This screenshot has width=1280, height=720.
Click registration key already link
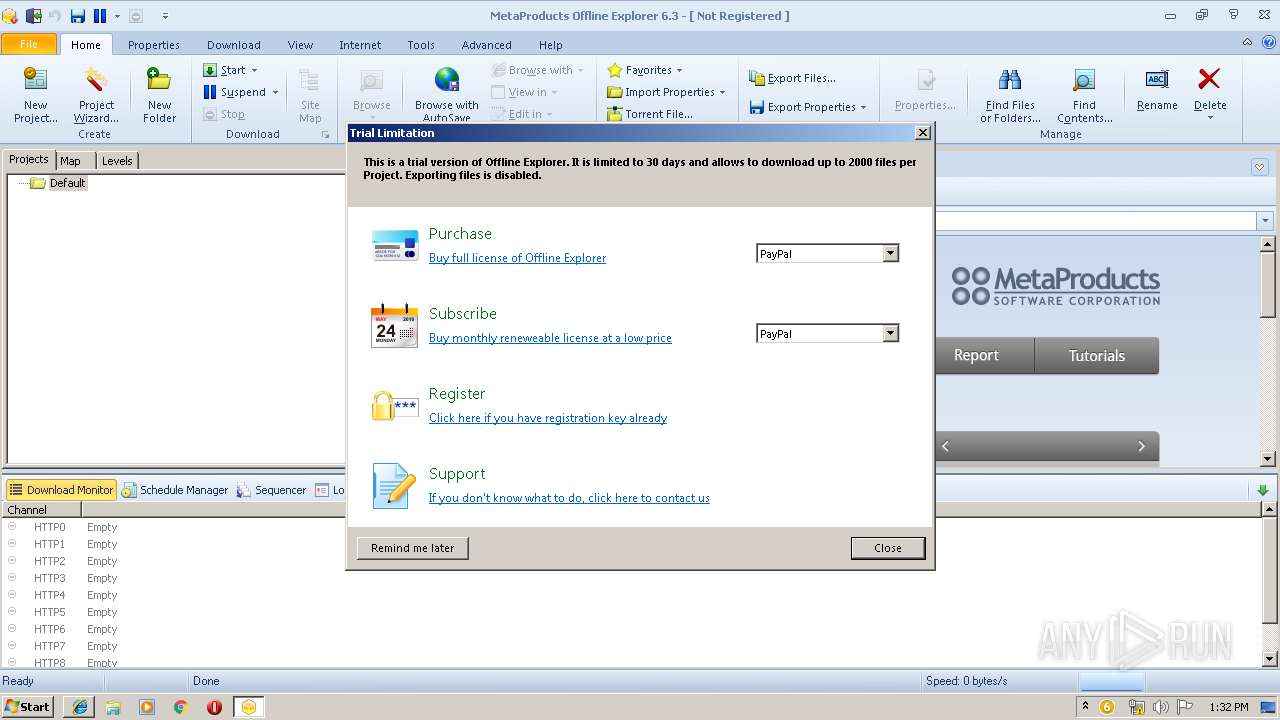click(548, 418)
